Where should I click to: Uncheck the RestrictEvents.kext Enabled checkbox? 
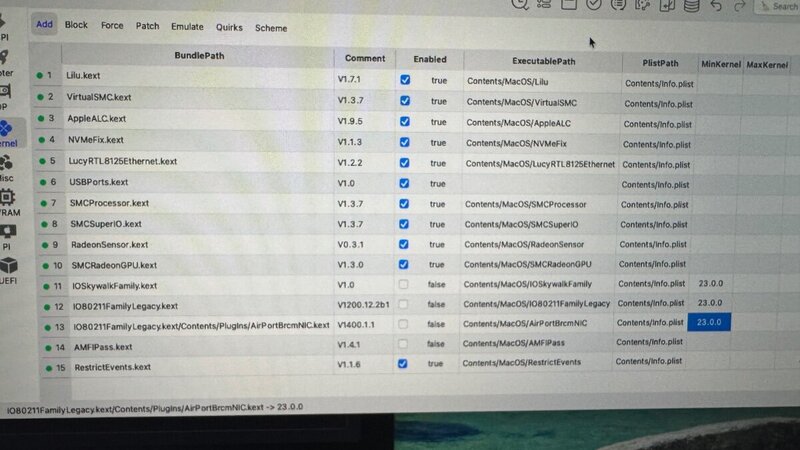pos(403,363)
